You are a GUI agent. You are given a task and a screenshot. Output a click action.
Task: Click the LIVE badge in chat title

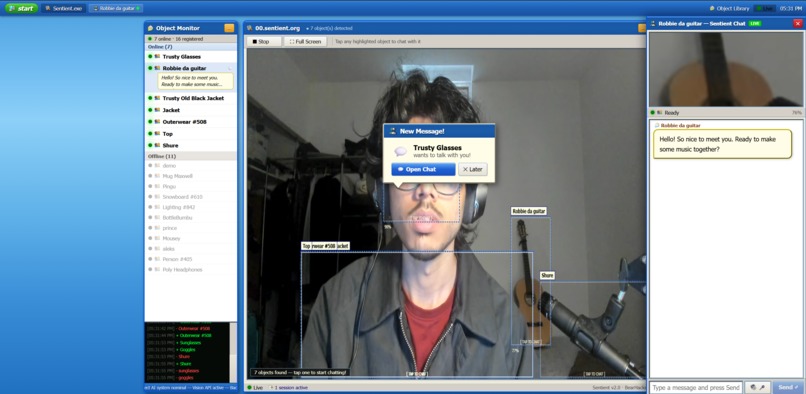click(755, 24)
